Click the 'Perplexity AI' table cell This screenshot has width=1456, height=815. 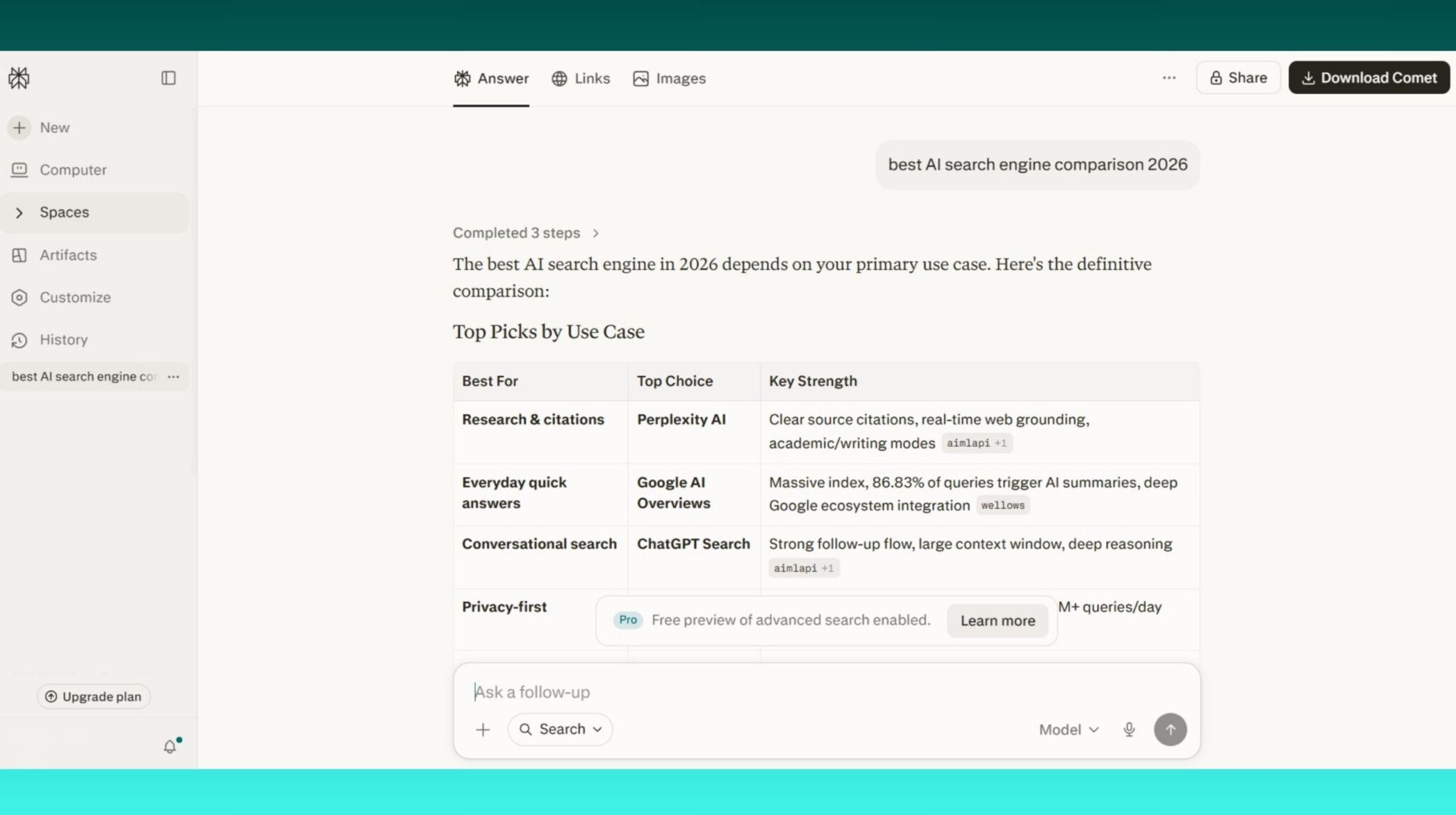click(694, 432)
